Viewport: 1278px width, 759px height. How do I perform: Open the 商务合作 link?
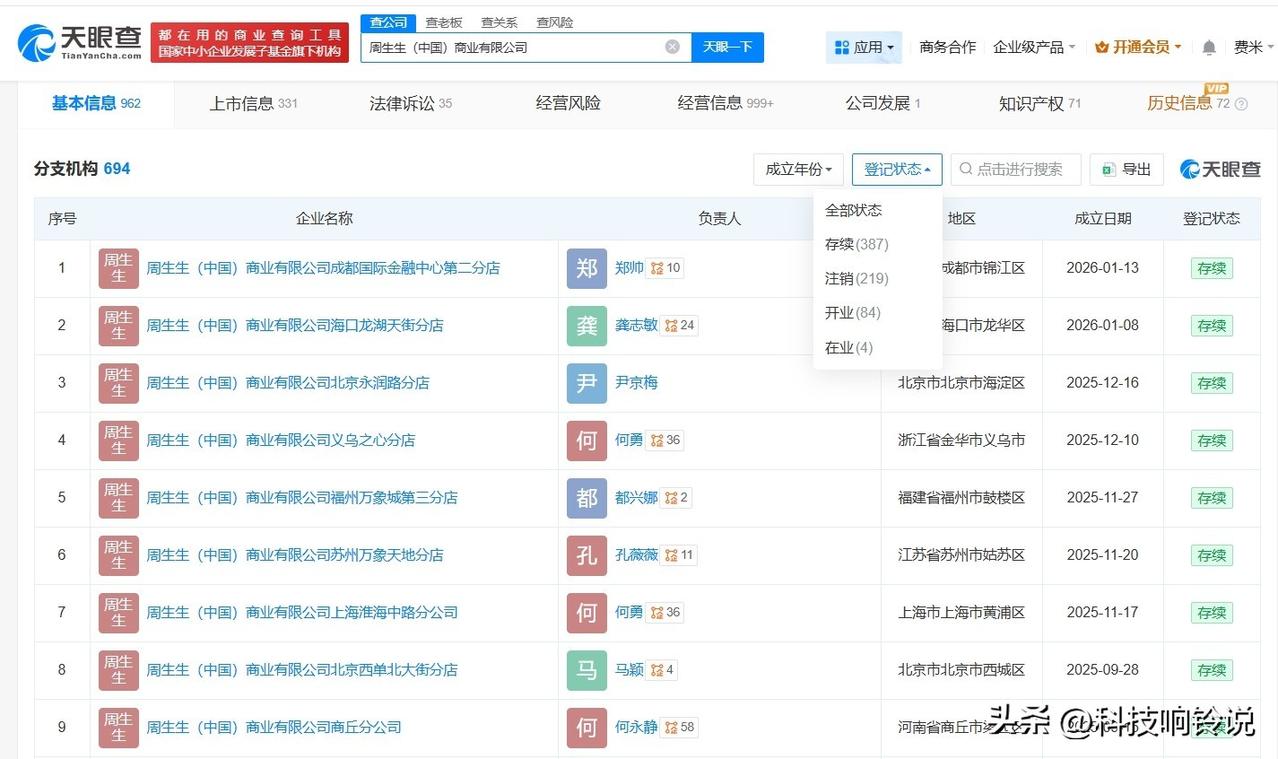tap(947, 47)
